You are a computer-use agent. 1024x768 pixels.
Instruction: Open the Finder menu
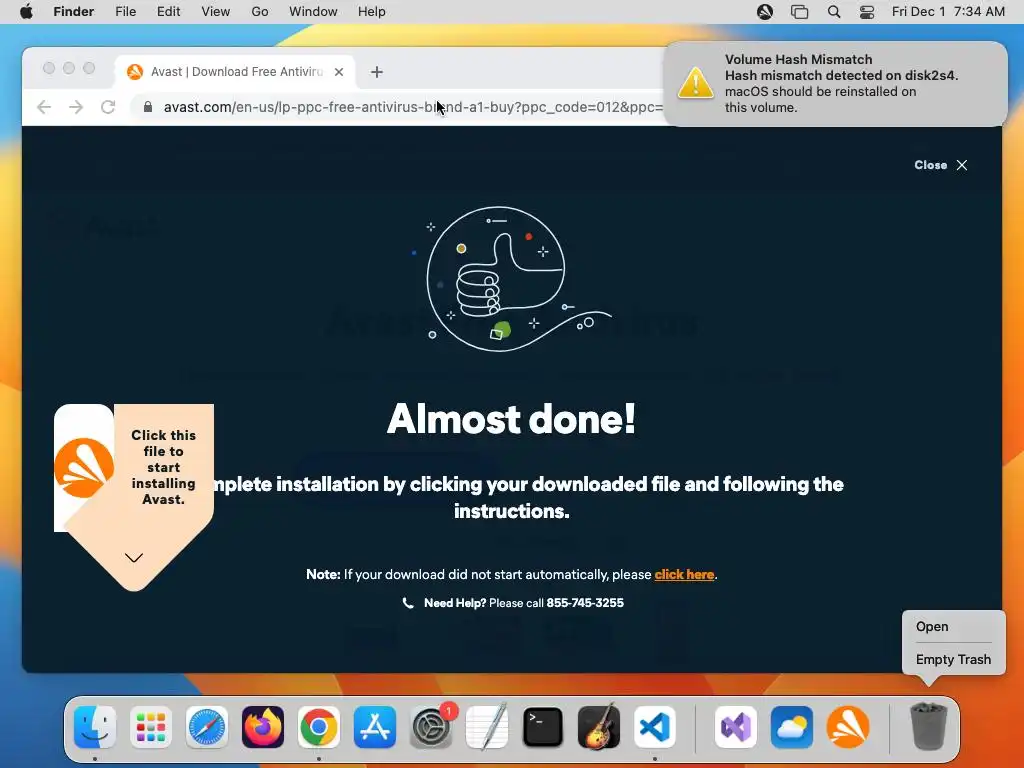[x=73, y=12]
